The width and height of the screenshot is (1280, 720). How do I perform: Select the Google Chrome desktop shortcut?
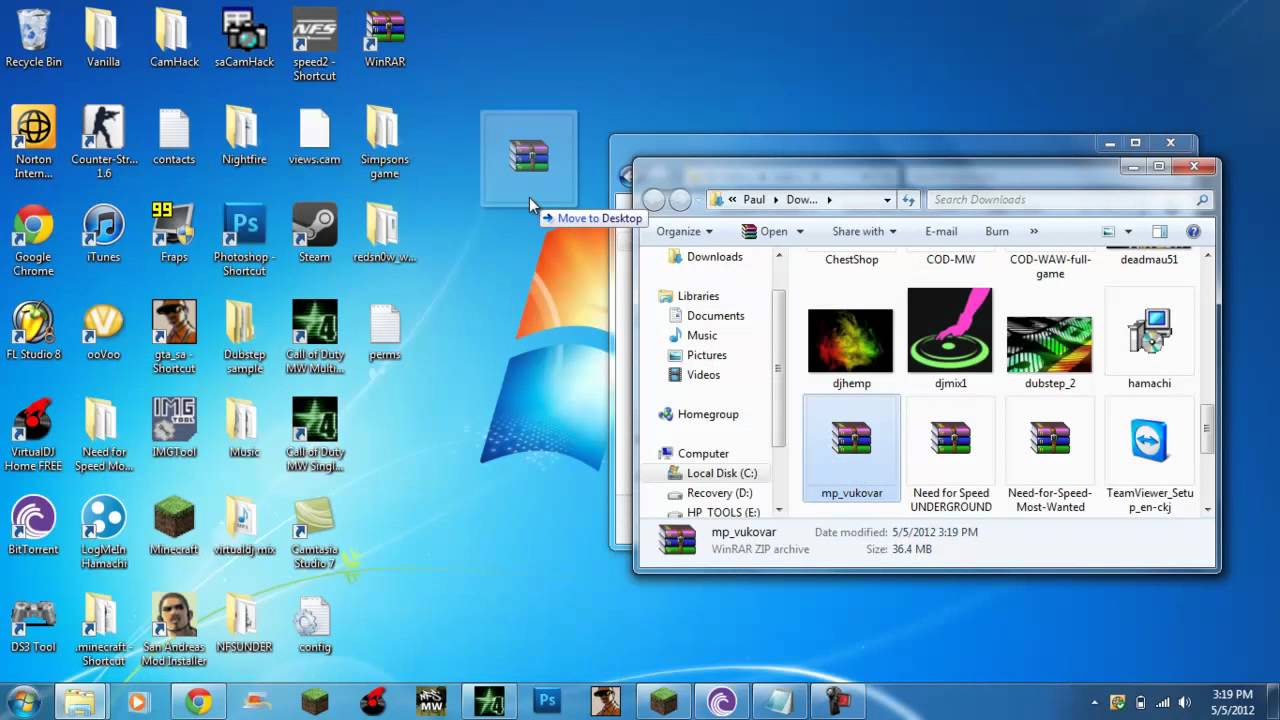tap(33, 240)
